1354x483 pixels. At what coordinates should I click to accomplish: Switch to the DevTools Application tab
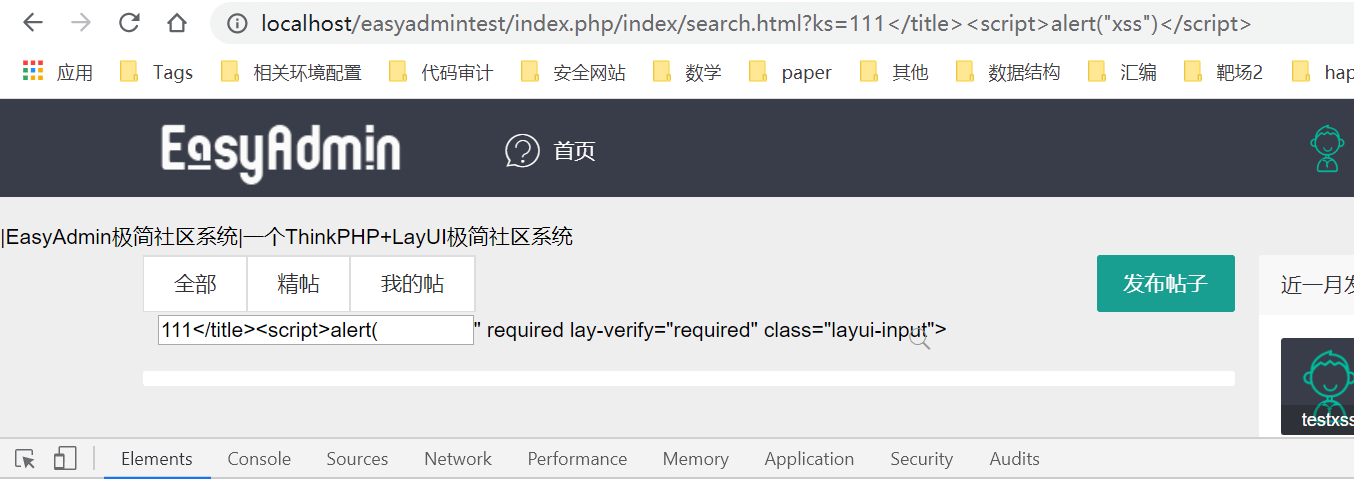809,459
